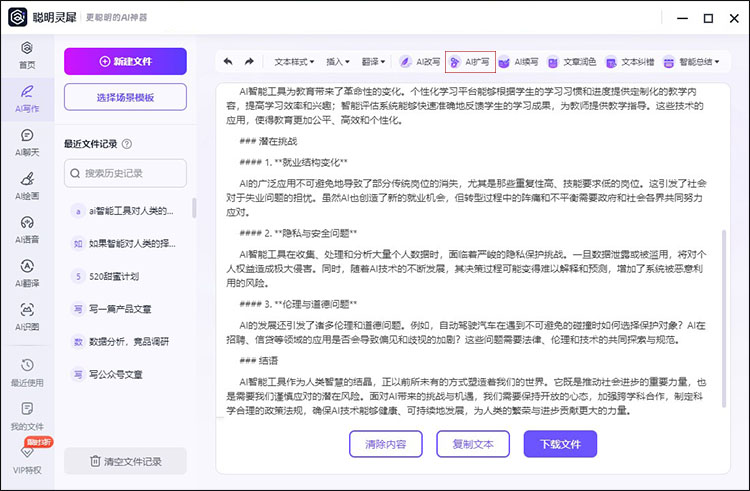Screen dimensions: 750x491
Task: Click the 新建文件 new file button
Action: (125, 61)
